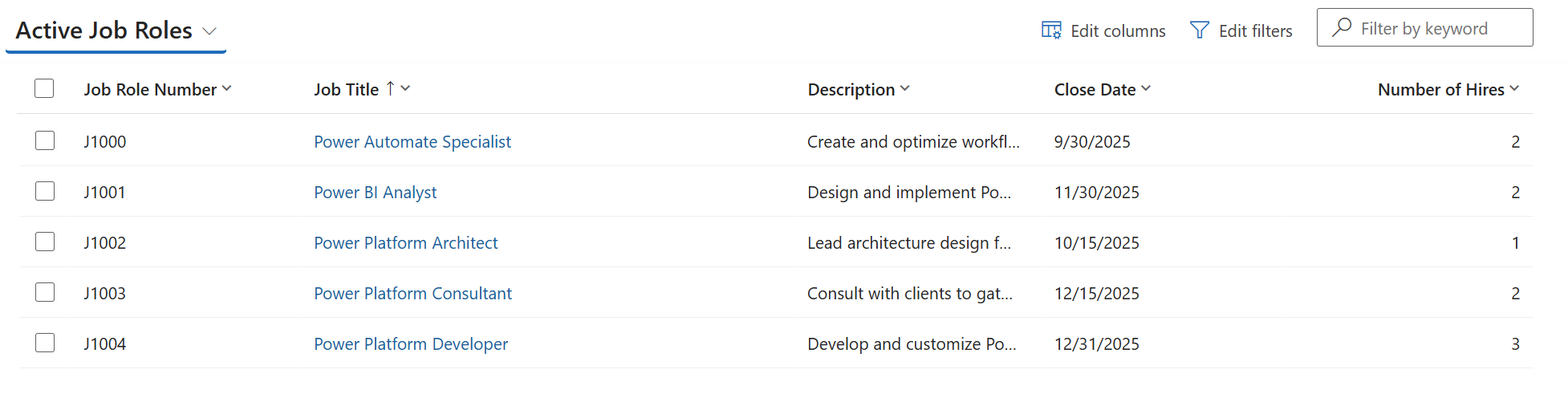Open the Description column dropdown
This screenshot has height=398, width=1568.
click(905, 88)
